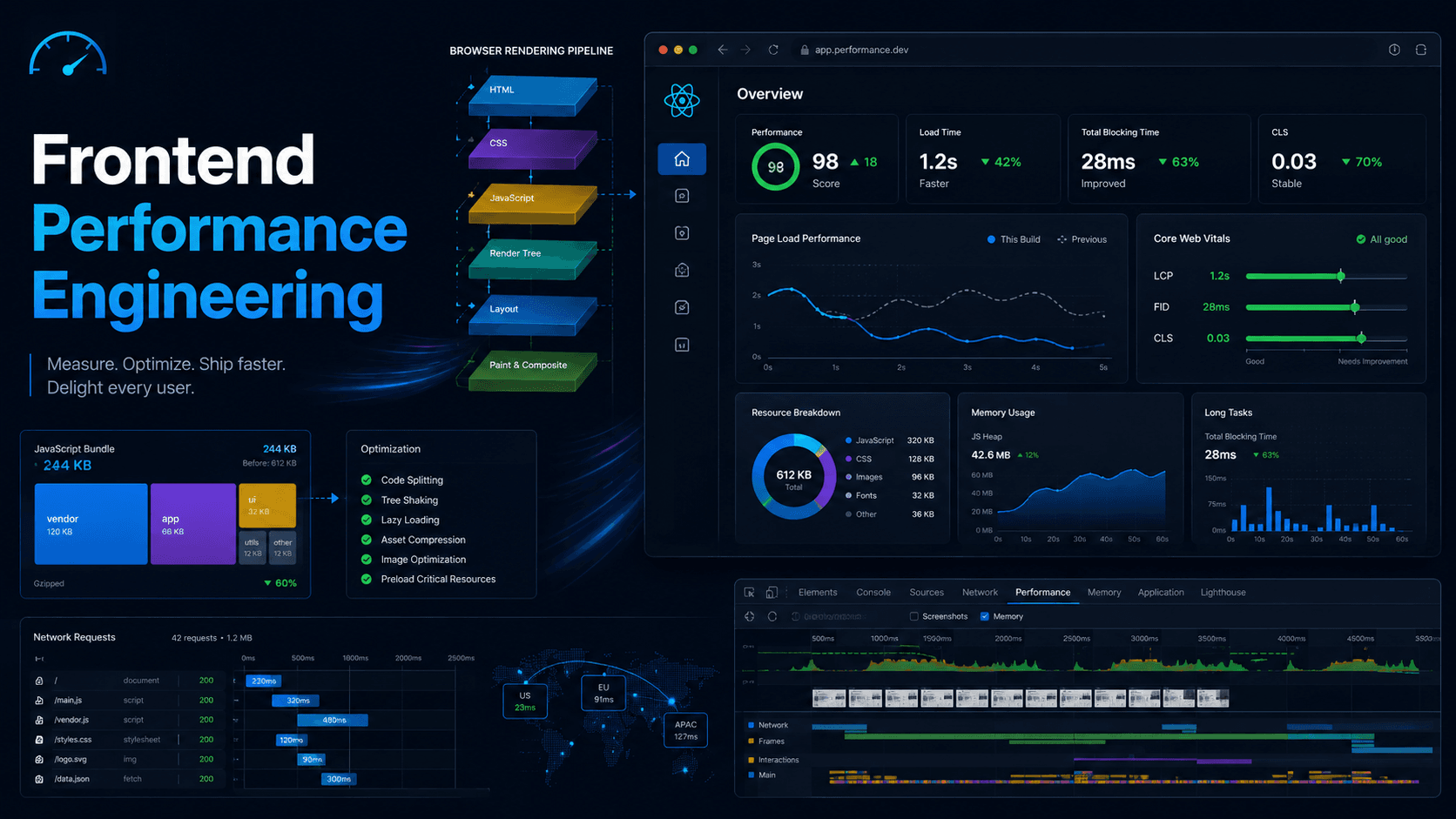
Task: Open the Lighthouse tab in DevTools
Action: (x=1223, y=593)
